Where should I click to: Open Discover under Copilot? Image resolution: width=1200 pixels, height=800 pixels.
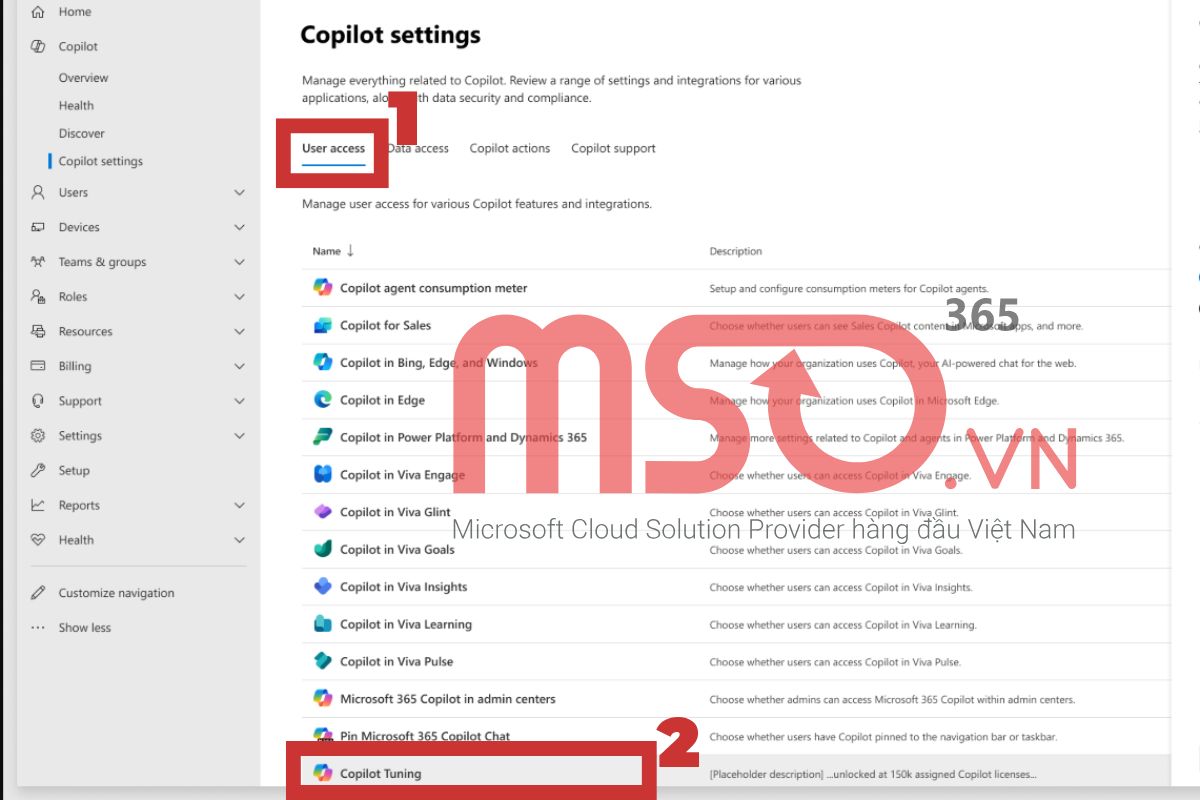point(81,133)
